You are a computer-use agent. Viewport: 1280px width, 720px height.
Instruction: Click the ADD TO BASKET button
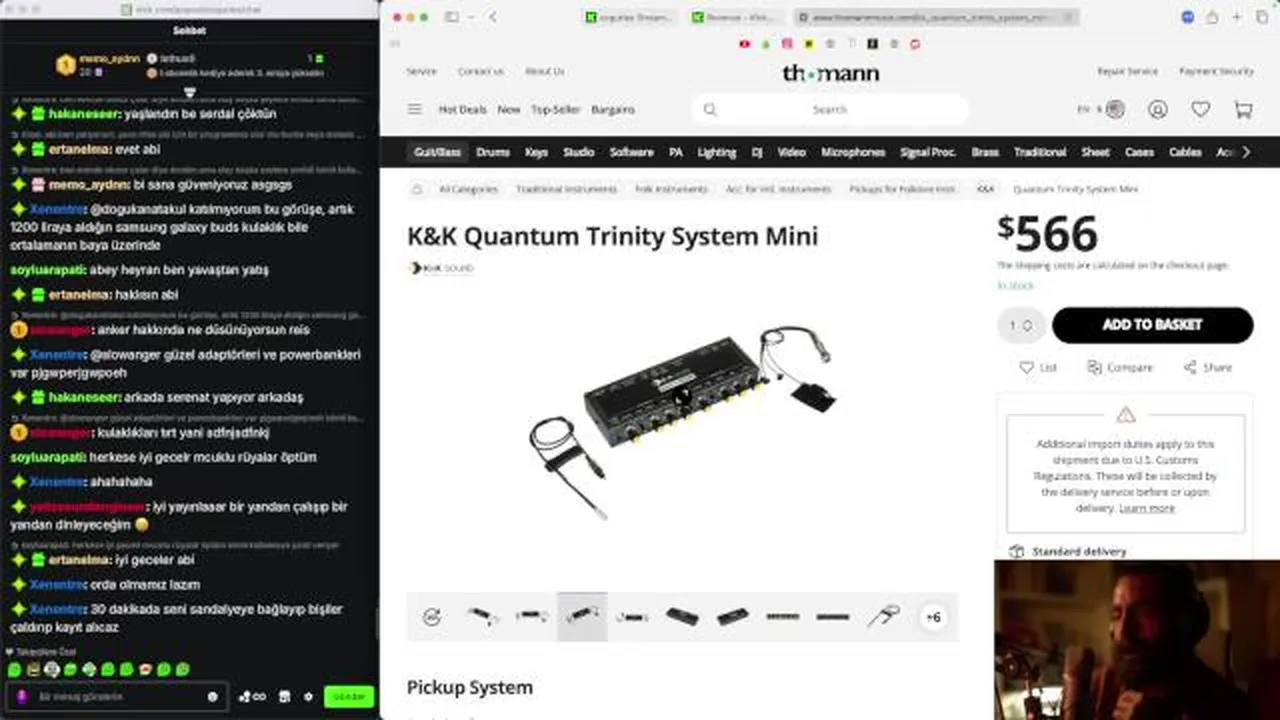1152,325
